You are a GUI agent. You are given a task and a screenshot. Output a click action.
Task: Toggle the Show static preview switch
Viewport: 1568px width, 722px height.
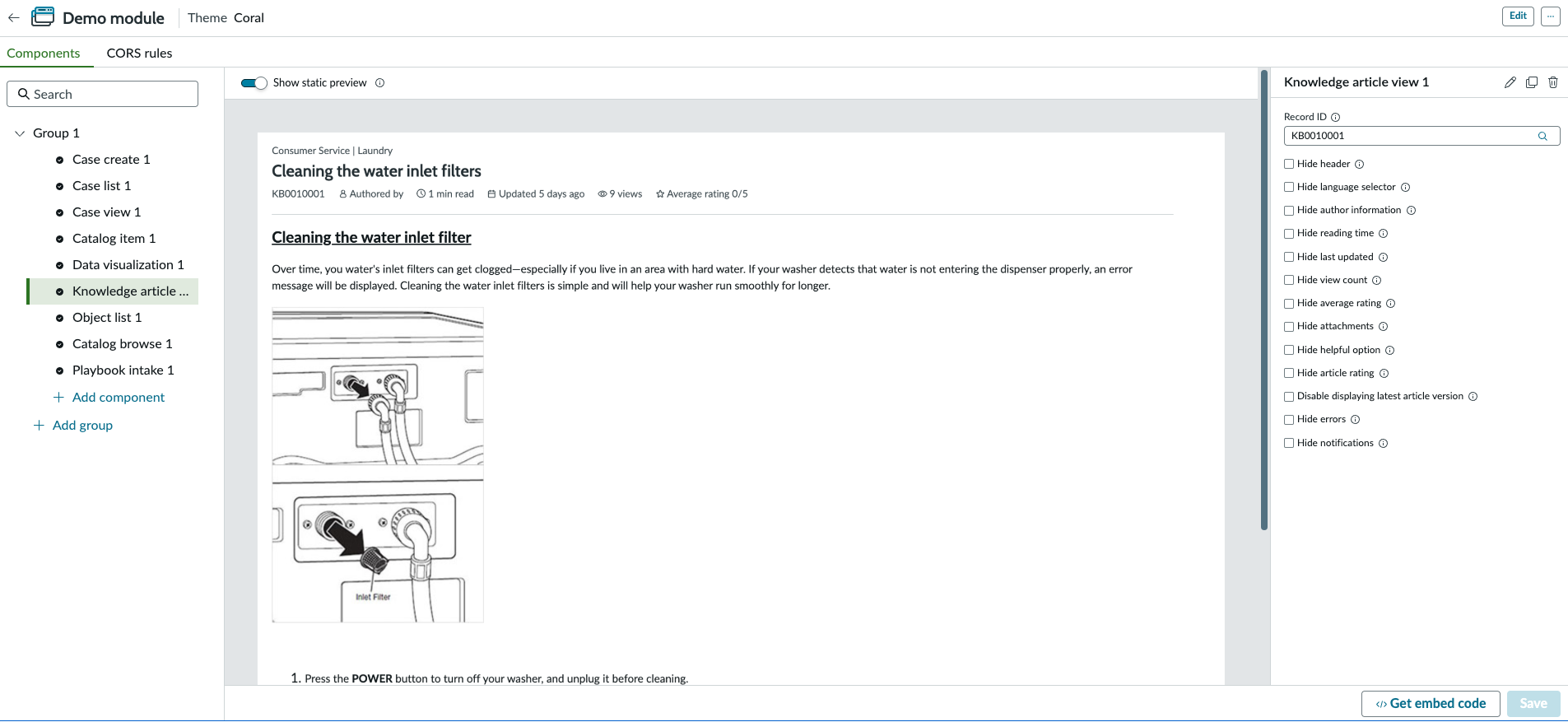point(254,83)
